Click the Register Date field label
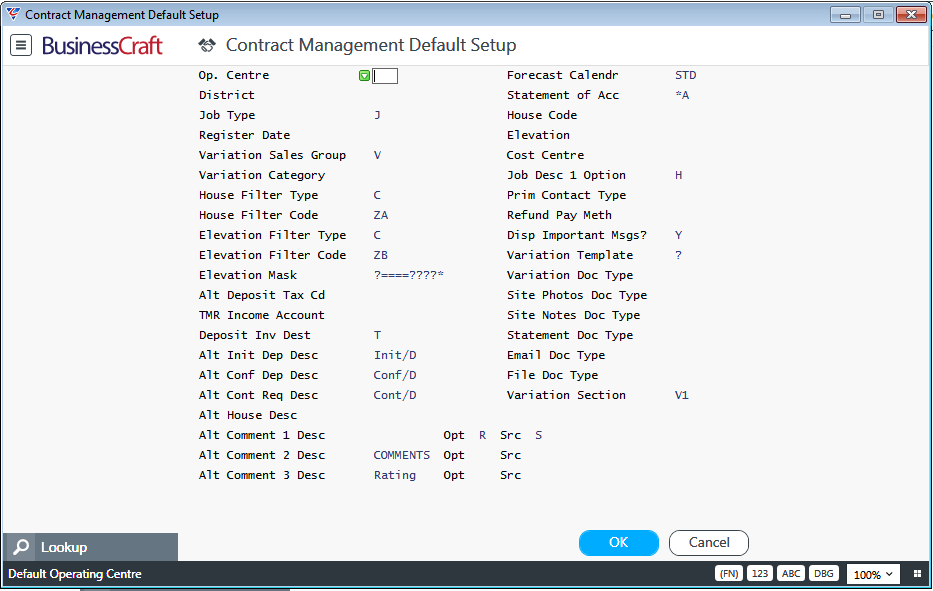 click(x=245, y=135)
